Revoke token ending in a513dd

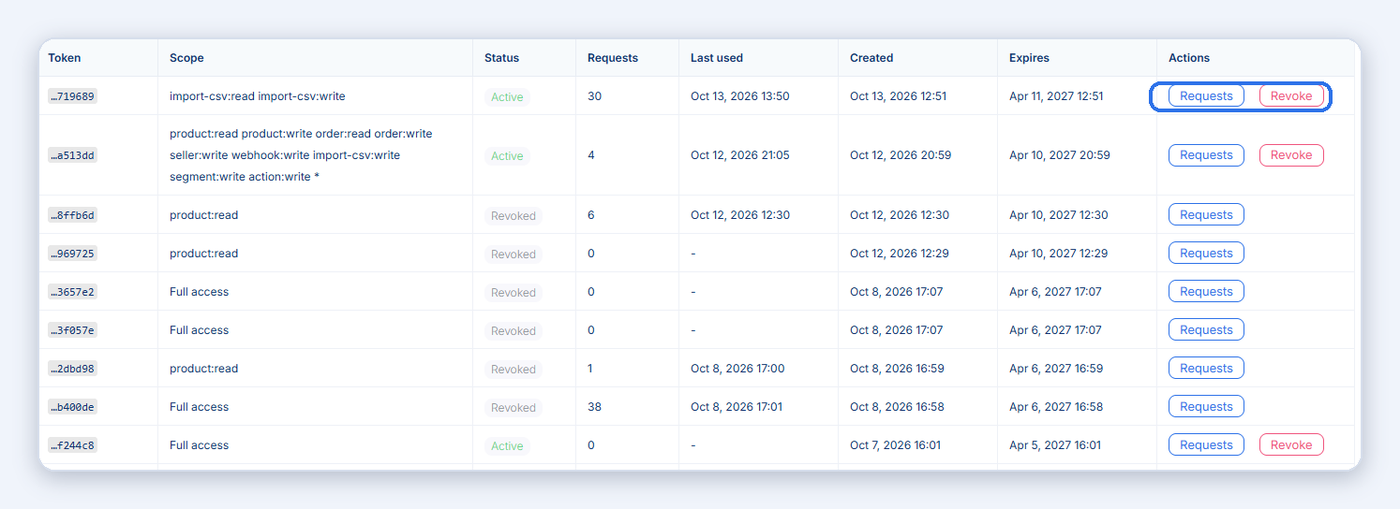click(1291, 155)
